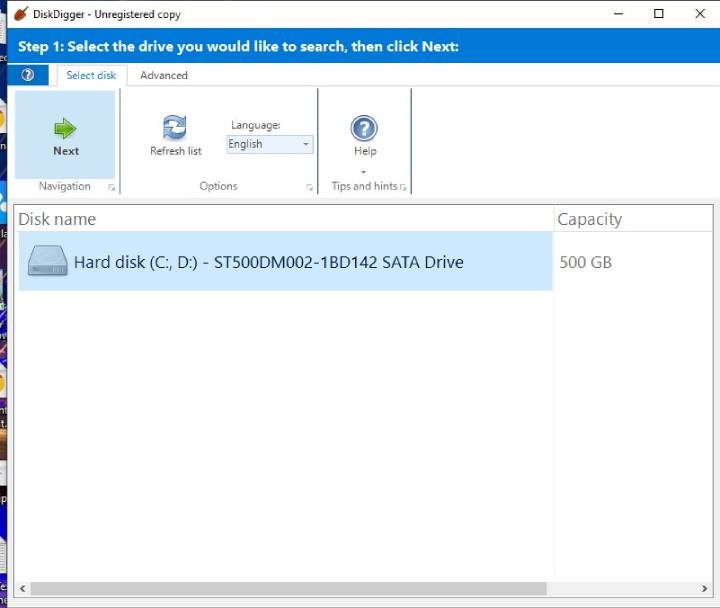Open the Navigation group dialog launcher

tap(112, 187)
